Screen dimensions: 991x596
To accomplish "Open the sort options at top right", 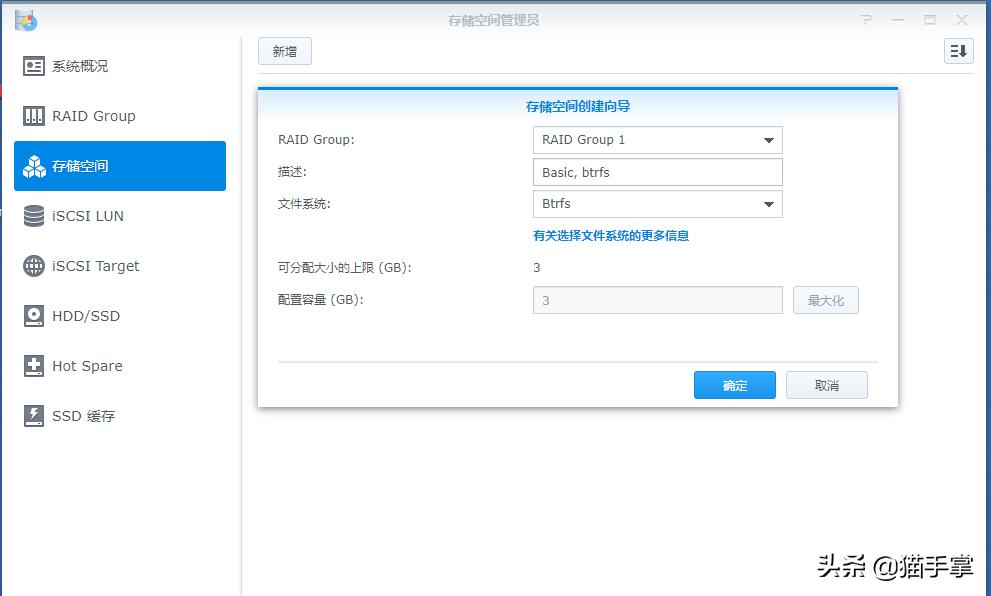I will [958, 51].
